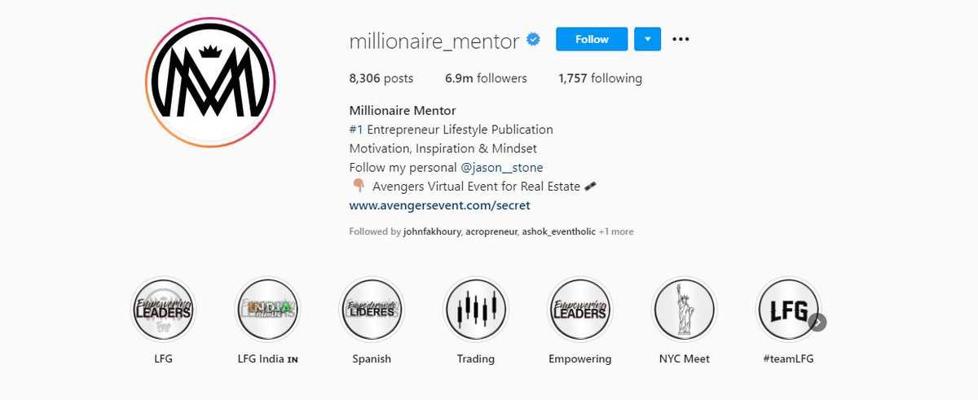Click the blue verified badge
Viewport: 978px width, 400px height.
533,40
